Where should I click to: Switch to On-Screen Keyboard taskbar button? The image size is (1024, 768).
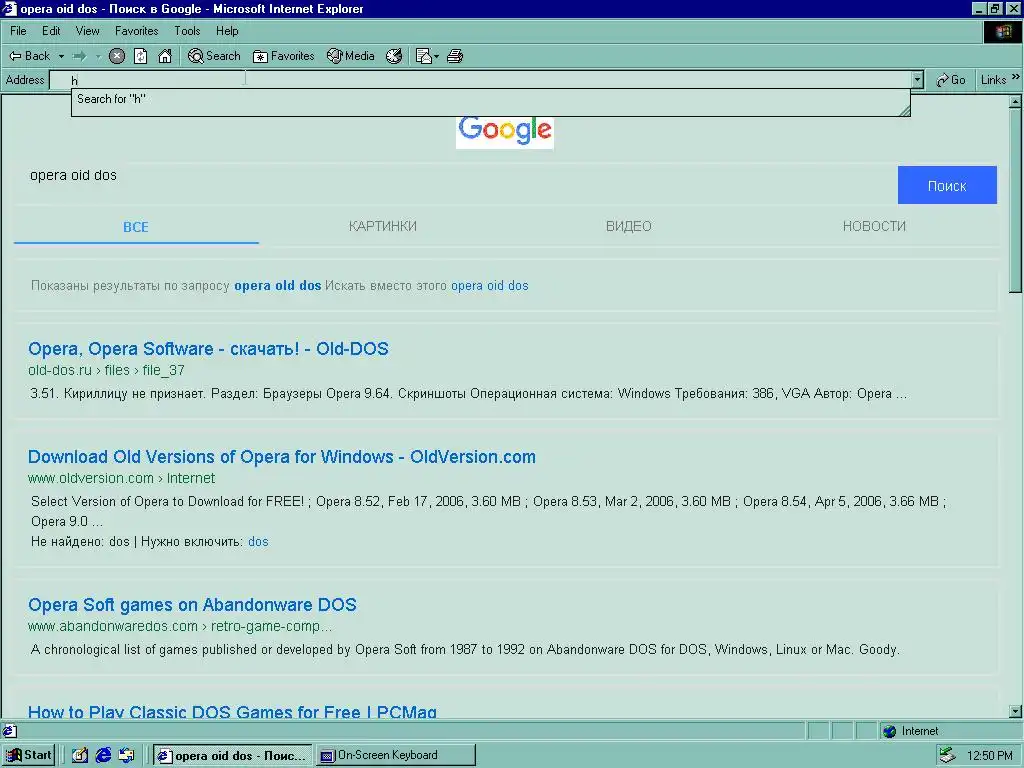(395, 756)
